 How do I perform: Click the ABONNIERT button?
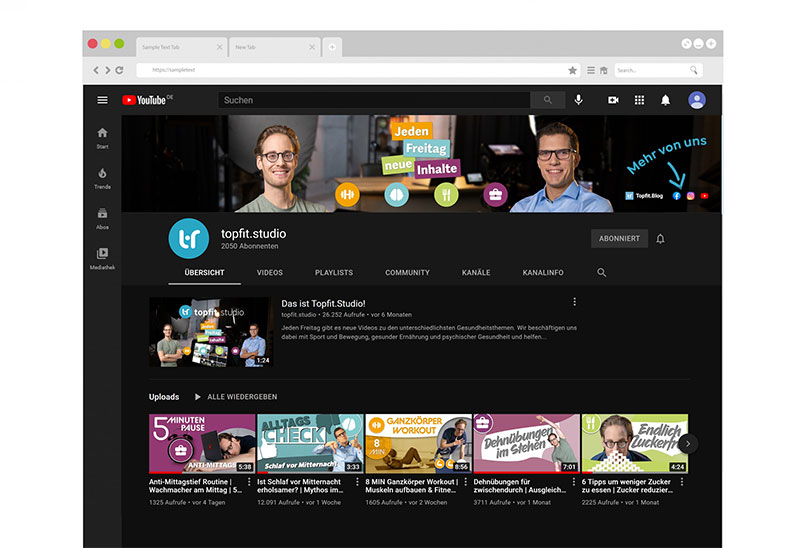[x=619, y=238]
